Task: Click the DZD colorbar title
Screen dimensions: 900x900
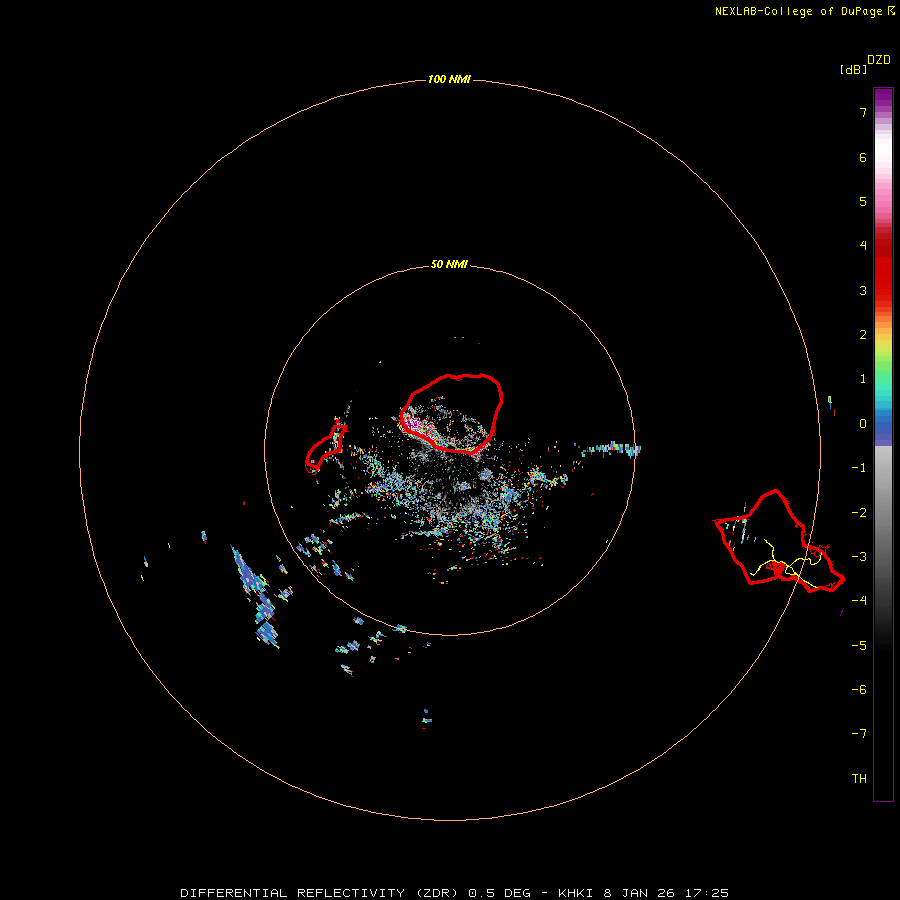Action: pos(879,60)
